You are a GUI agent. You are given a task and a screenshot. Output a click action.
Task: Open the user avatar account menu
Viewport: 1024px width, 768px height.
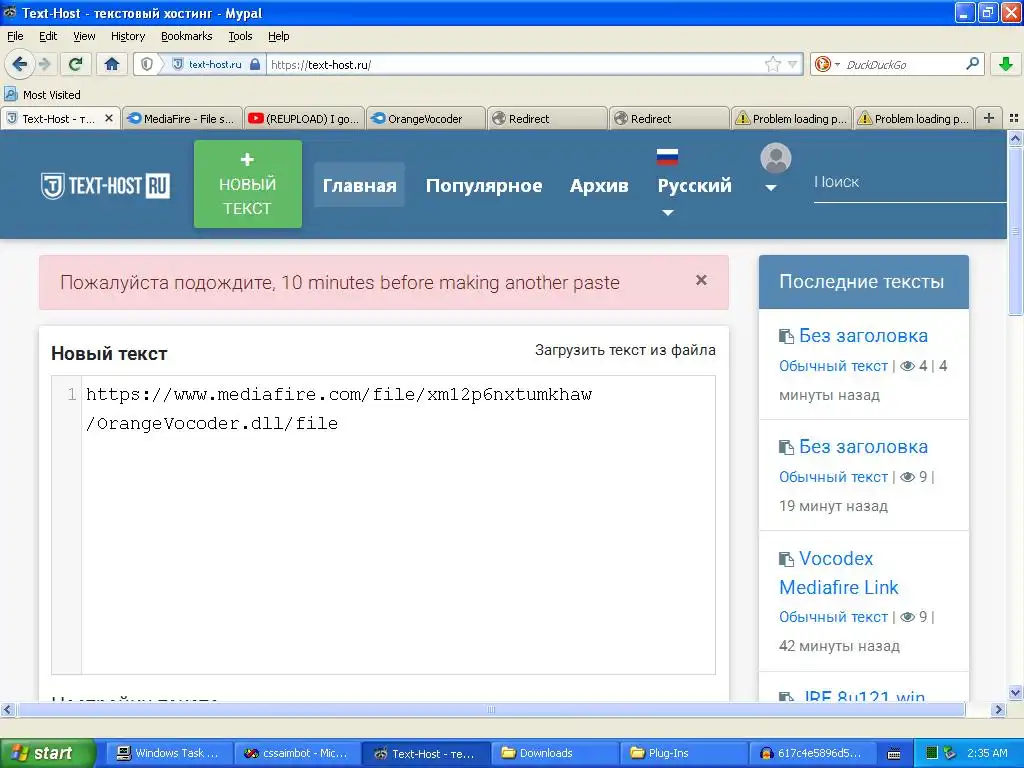(775, 168)
